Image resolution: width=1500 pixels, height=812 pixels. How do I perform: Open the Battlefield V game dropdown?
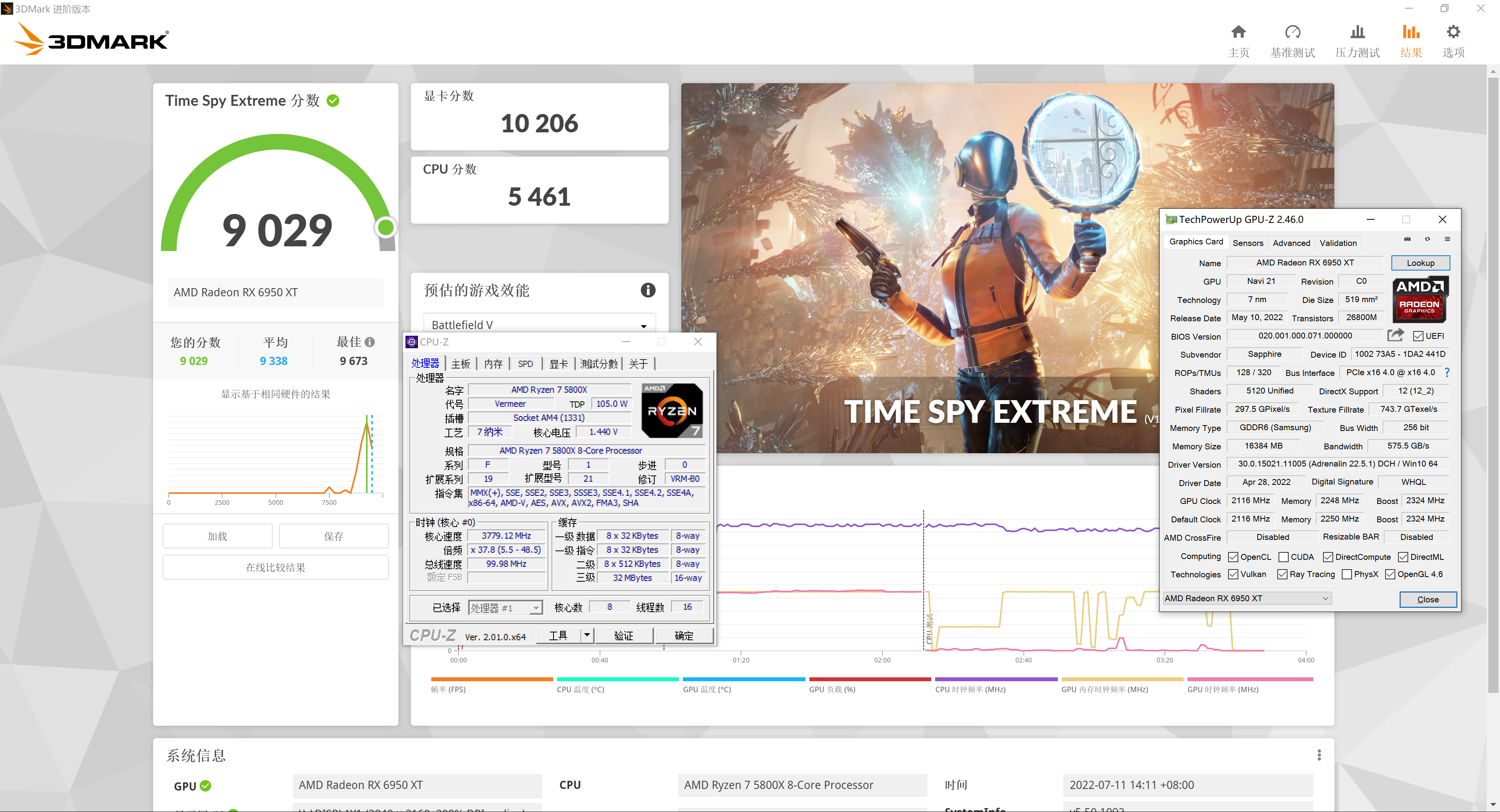[x=539, y=324]
